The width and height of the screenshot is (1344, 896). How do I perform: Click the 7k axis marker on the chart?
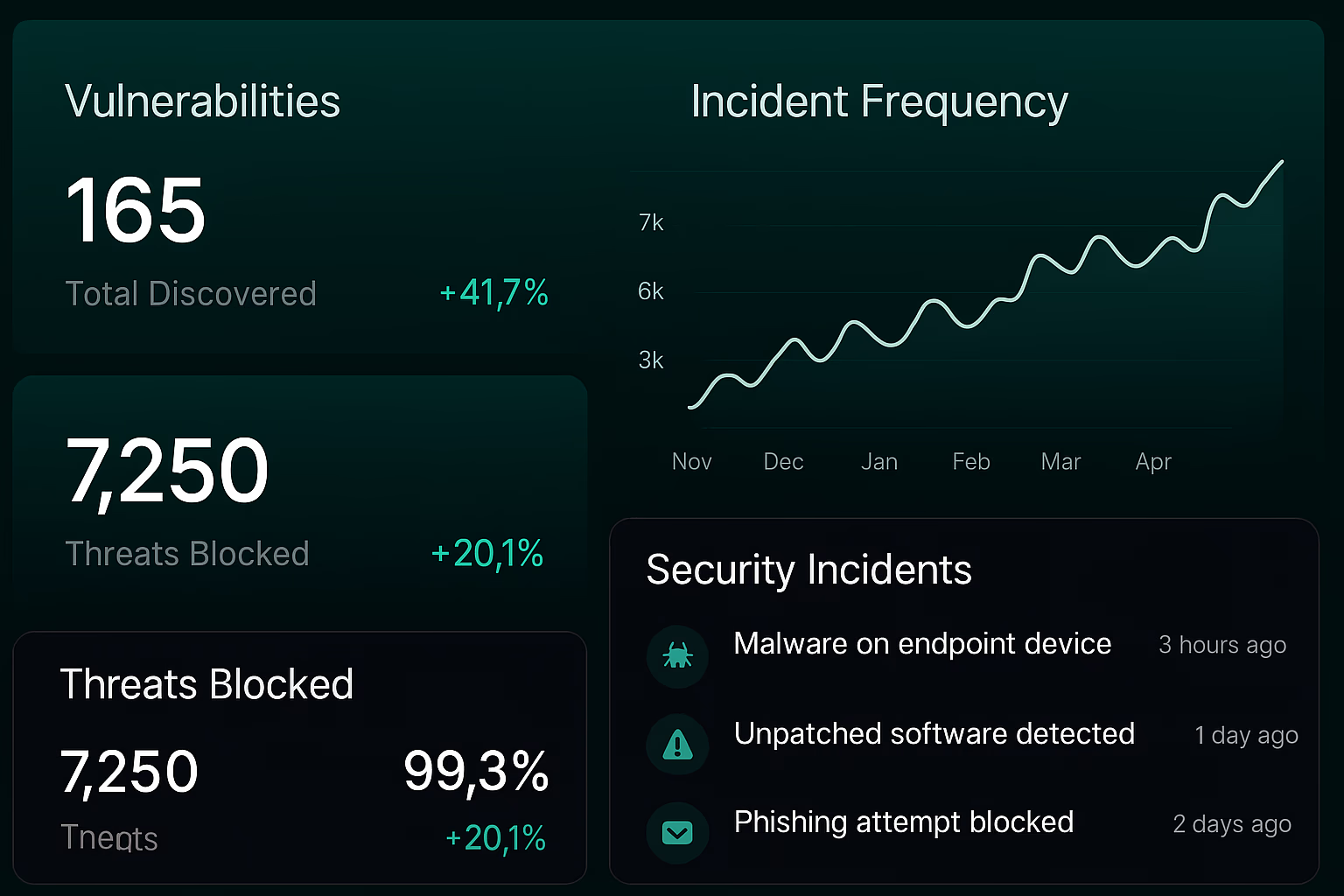click(x=651, y=222)
